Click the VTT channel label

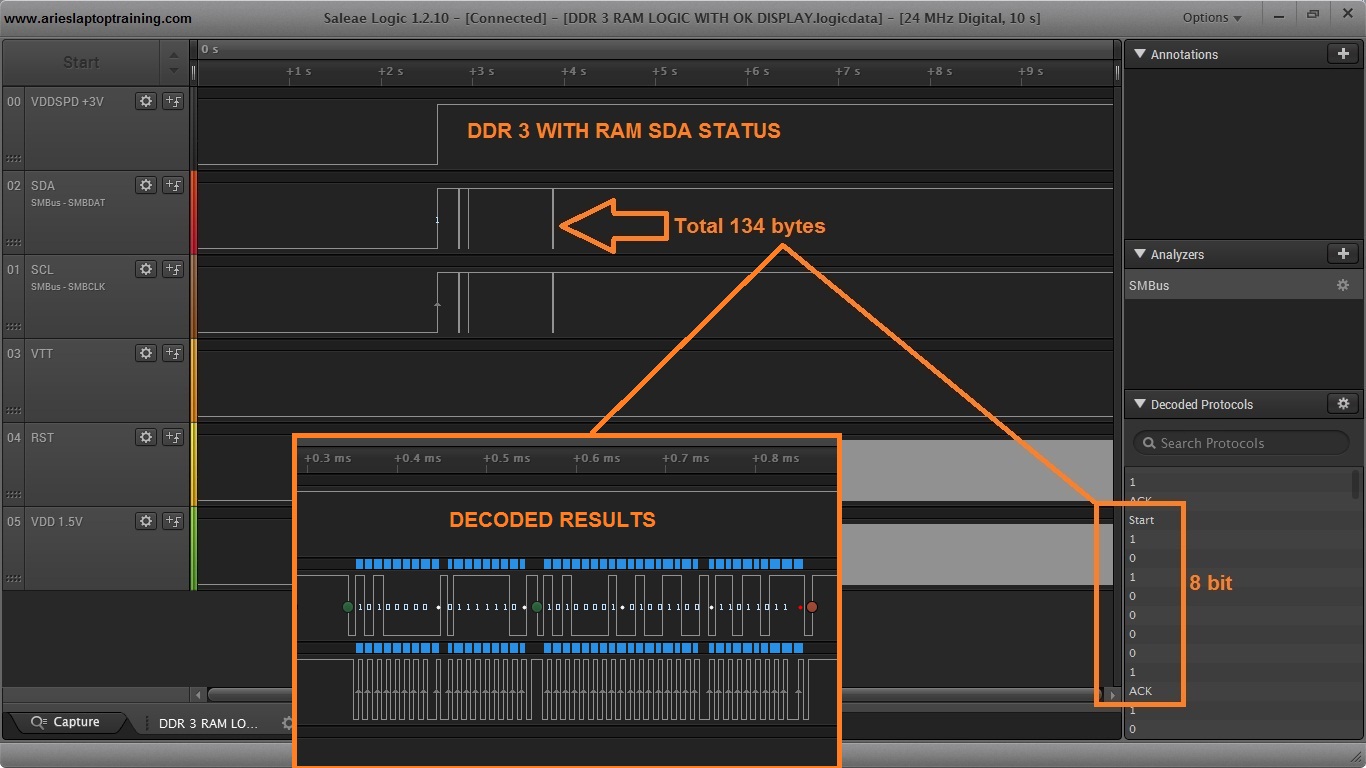tap(42, 353)
